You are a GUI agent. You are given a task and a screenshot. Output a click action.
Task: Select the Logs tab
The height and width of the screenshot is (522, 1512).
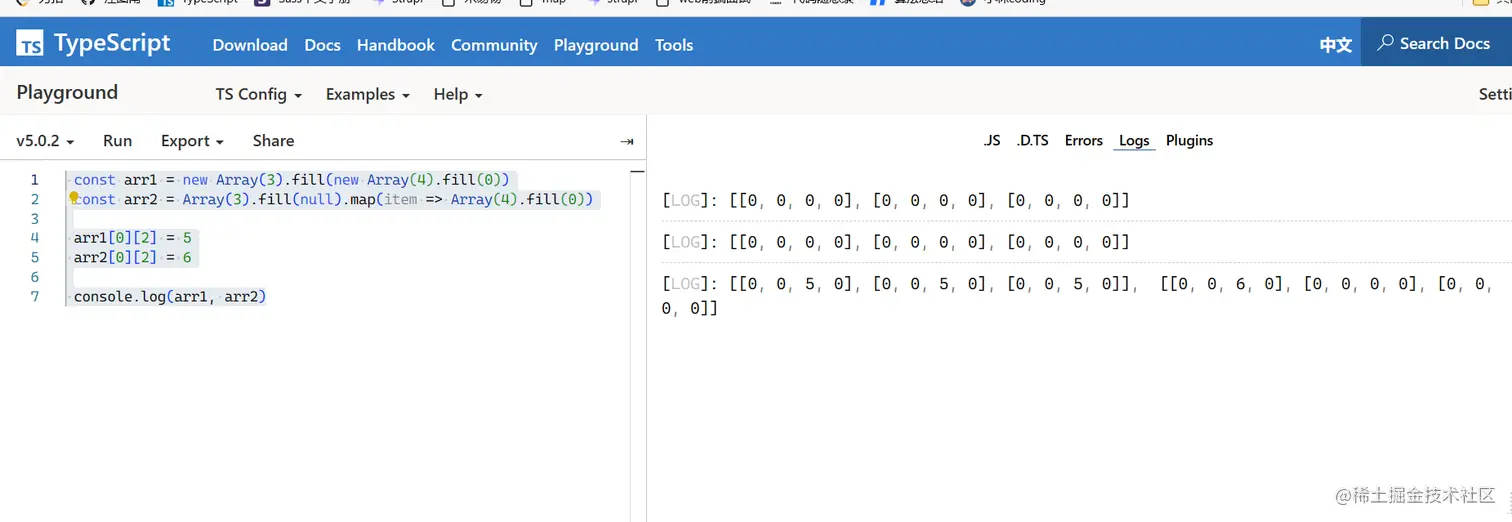pos(1134,141)
